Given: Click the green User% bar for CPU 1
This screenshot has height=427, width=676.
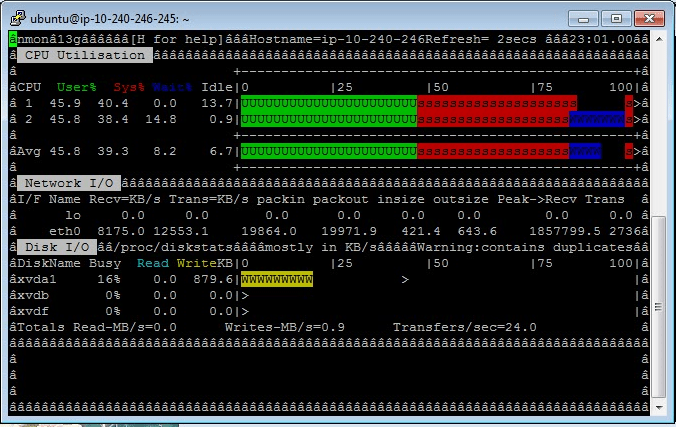Looking at the screenshot, I should 329,103.
